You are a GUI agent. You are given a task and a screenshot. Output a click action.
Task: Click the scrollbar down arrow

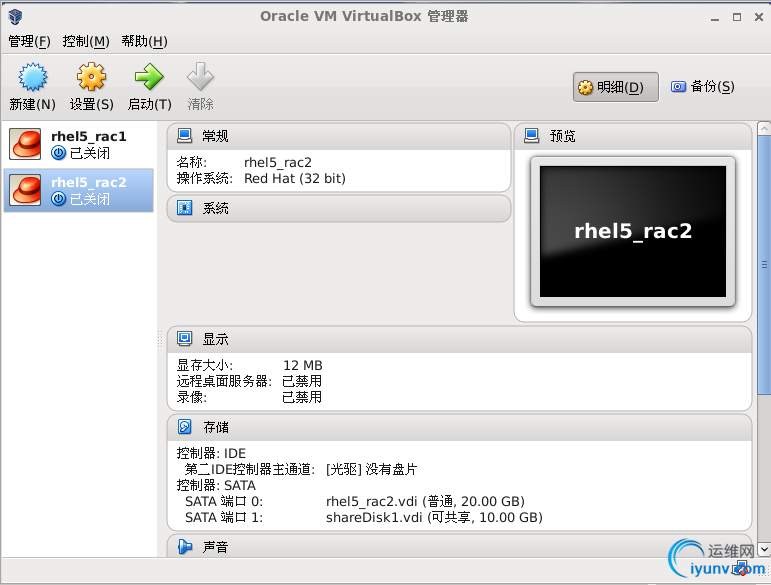(x=764, y=549)
